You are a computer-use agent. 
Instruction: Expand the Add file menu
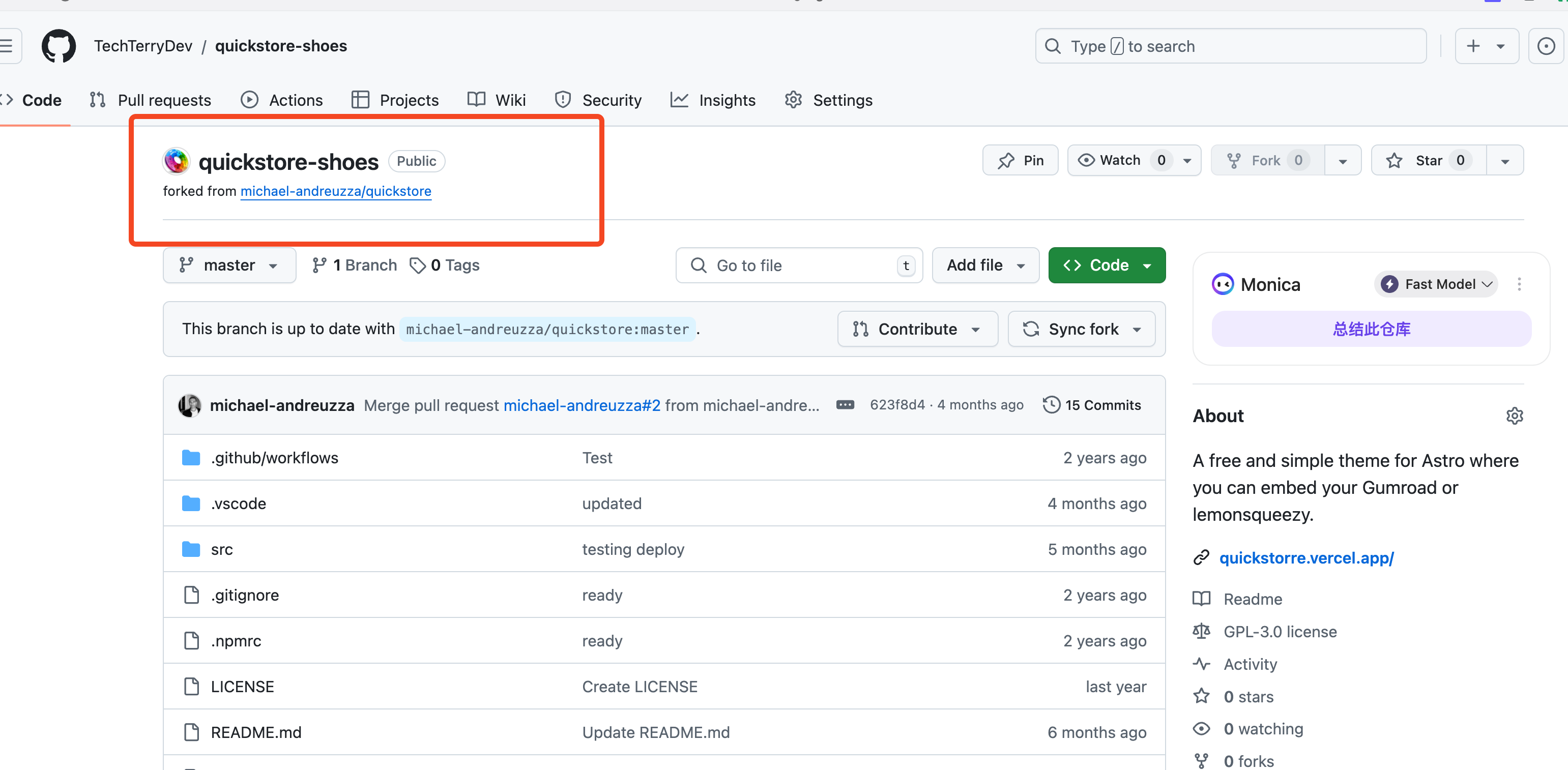click(x=985, y=265)
